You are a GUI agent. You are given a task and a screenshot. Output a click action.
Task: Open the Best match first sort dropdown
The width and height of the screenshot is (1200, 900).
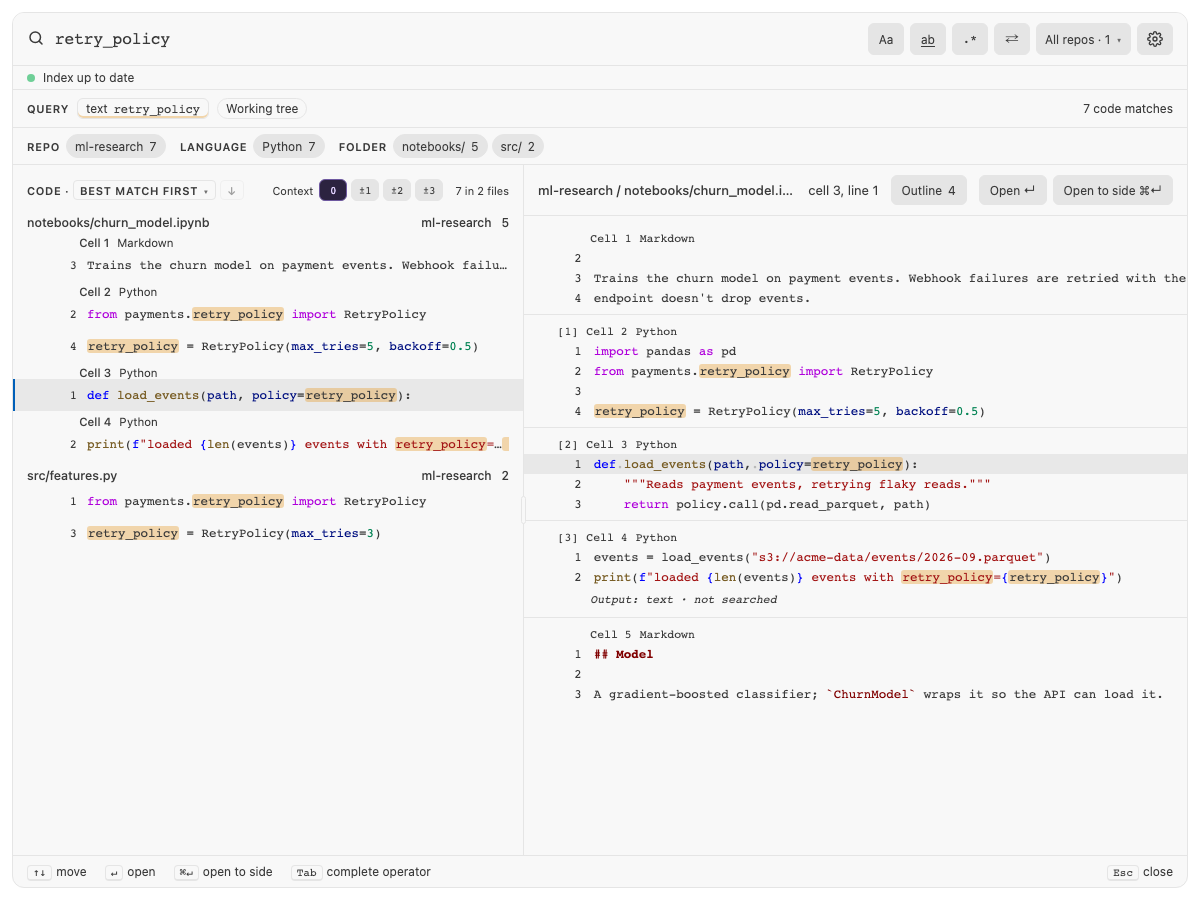tap(145, 191)
